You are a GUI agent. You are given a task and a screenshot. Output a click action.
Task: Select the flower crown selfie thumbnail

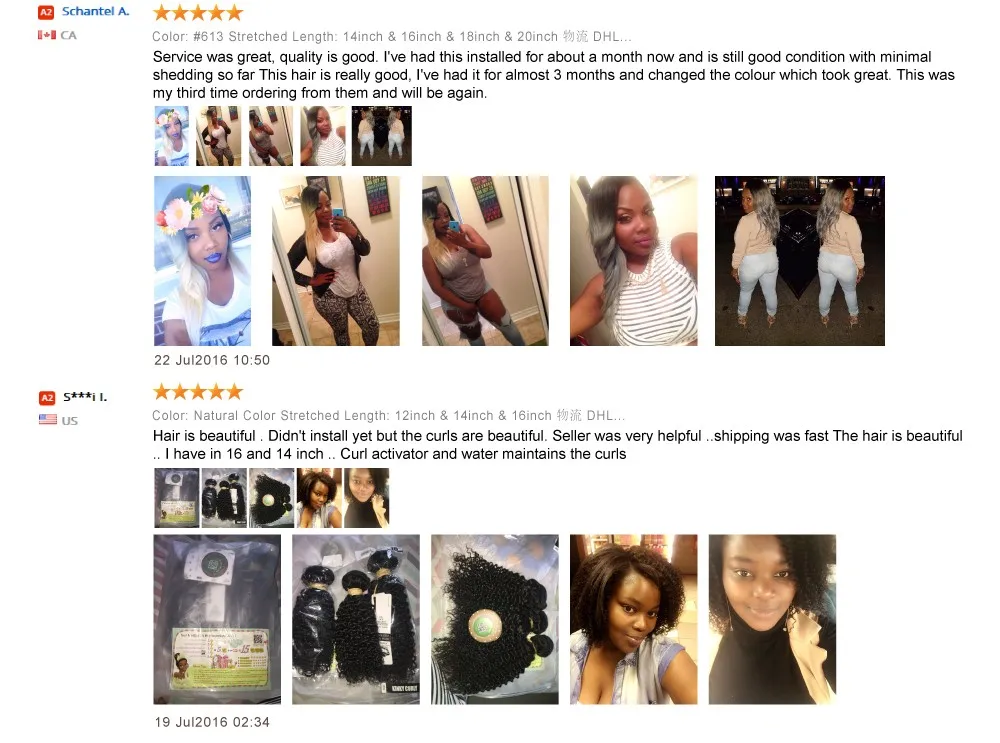172,136
